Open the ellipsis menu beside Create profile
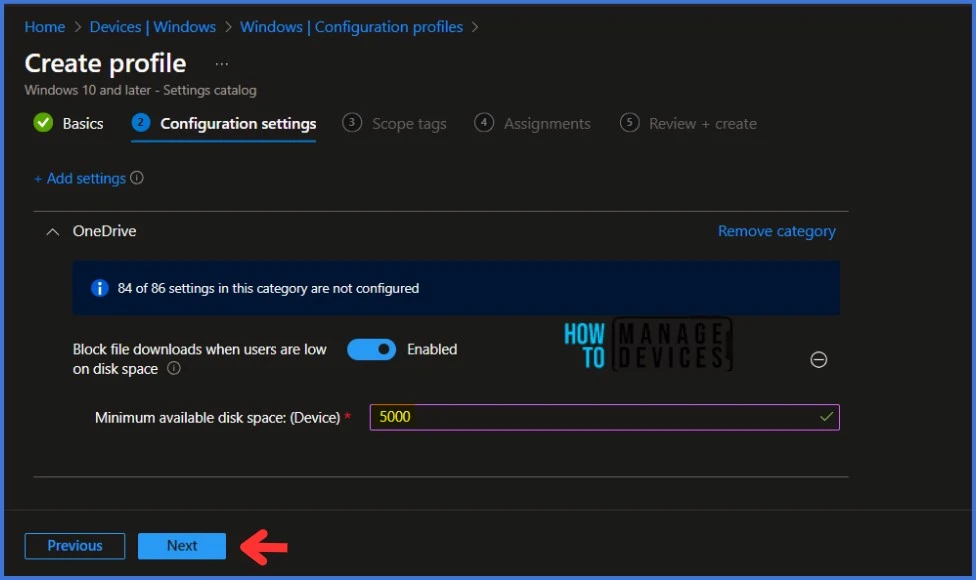 point(222,63)
